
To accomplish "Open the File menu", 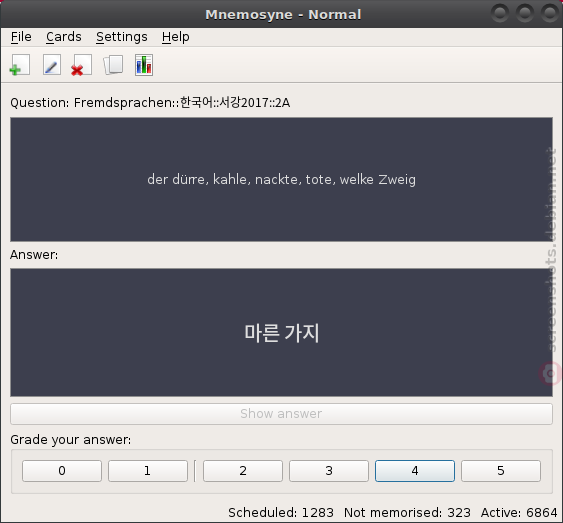I will pyautogui.click(x=21, y=37).
